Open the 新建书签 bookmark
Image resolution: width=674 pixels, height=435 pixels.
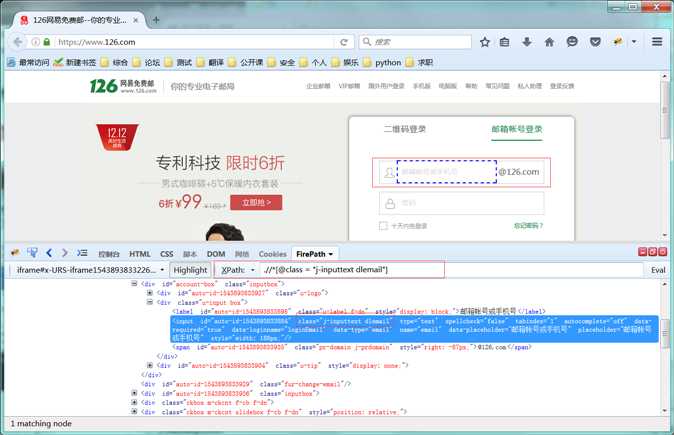click(x=75, y=62)
